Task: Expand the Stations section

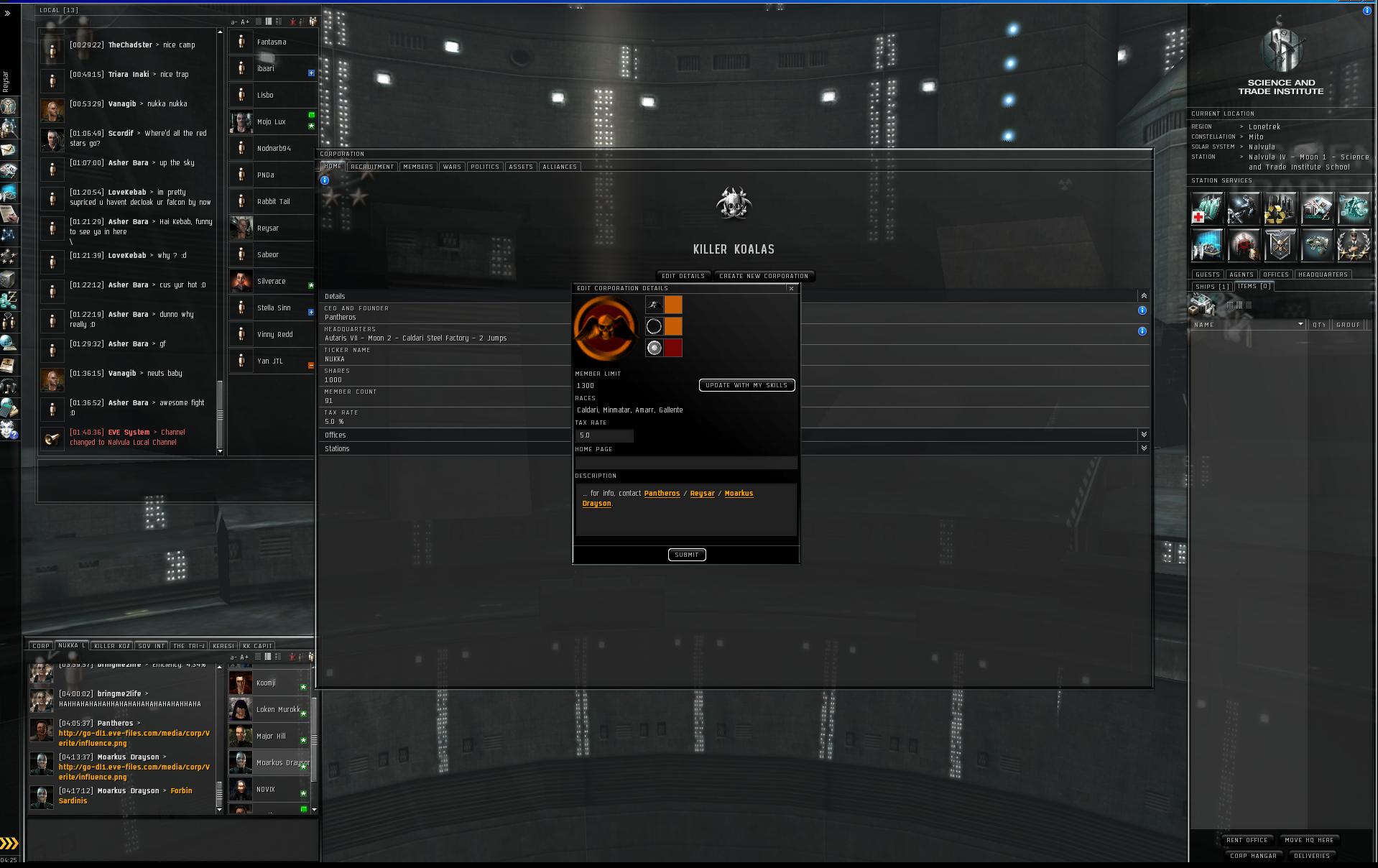Action: 1144,448
